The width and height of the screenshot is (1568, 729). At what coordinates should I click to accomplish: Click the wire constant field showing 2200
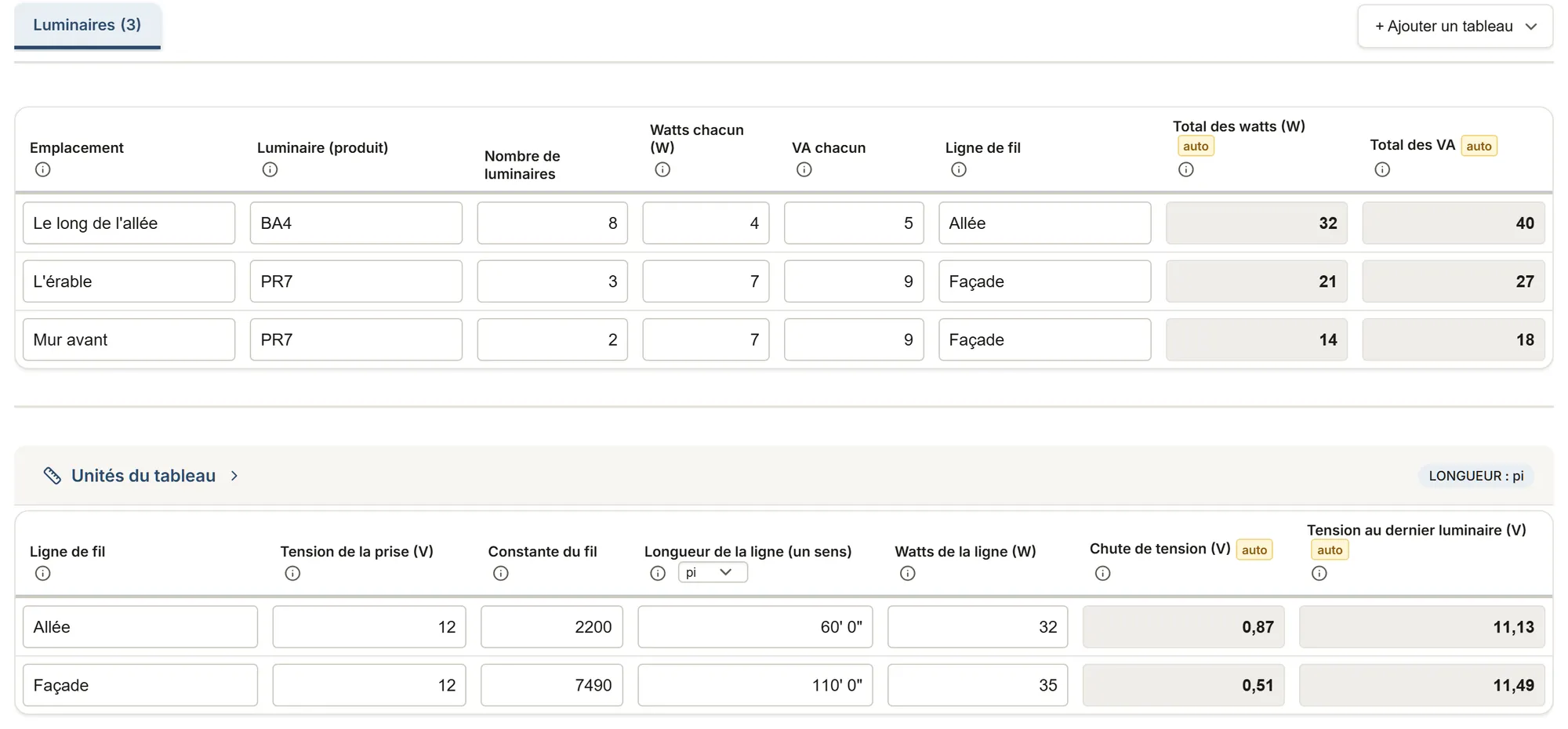[x=552, y=627]
